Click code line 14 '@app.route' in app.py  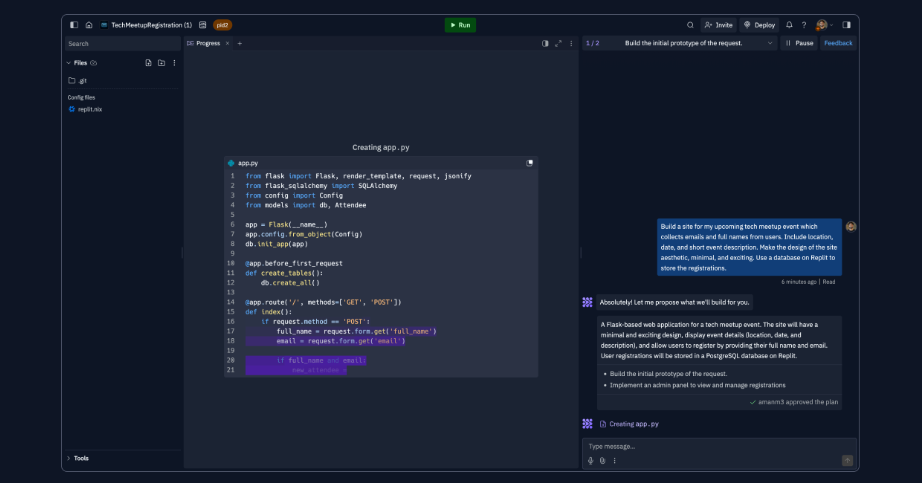coord(323,302)
